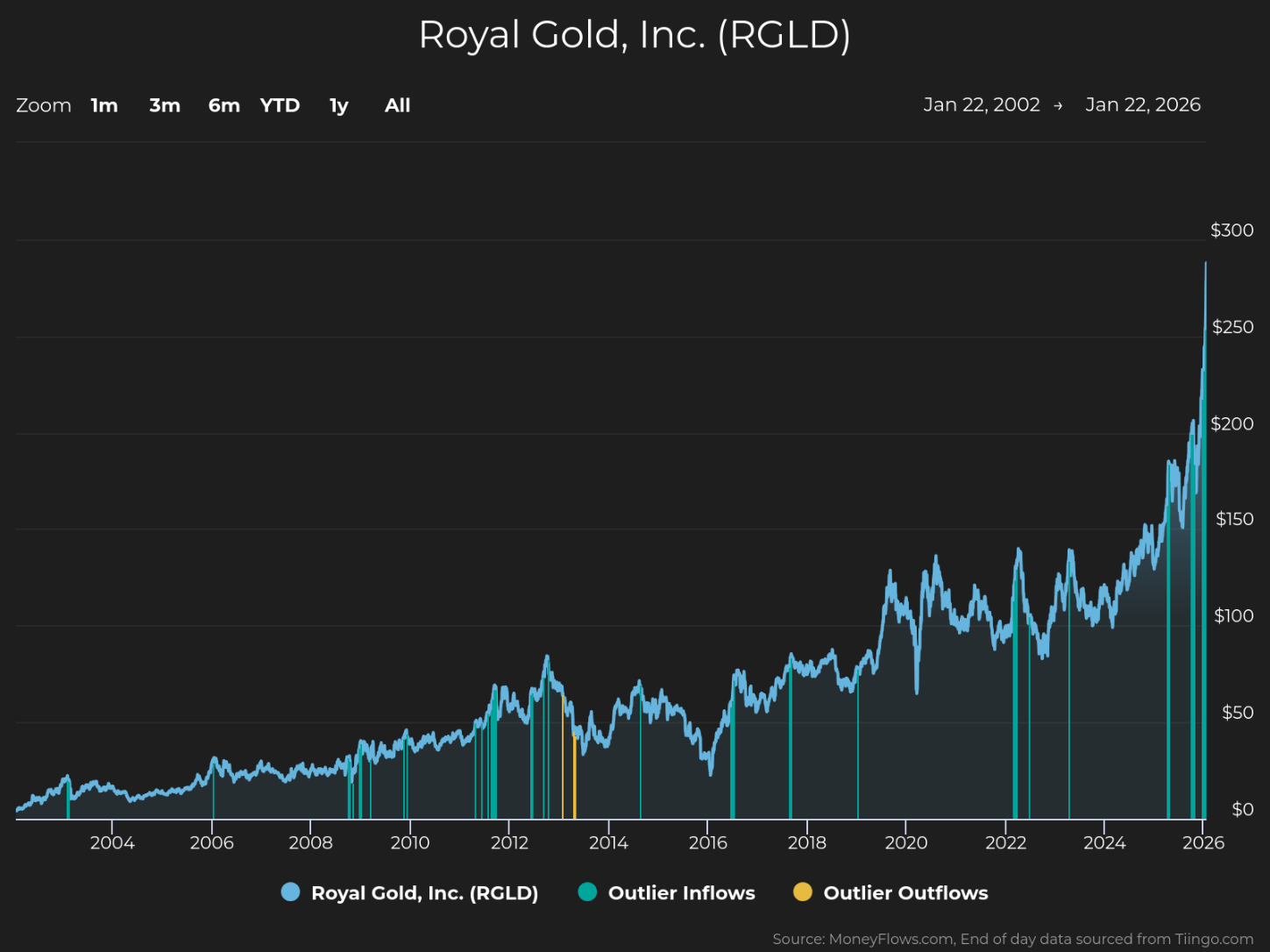Toggle Outlier Outflows legend series

click(890, 892)
